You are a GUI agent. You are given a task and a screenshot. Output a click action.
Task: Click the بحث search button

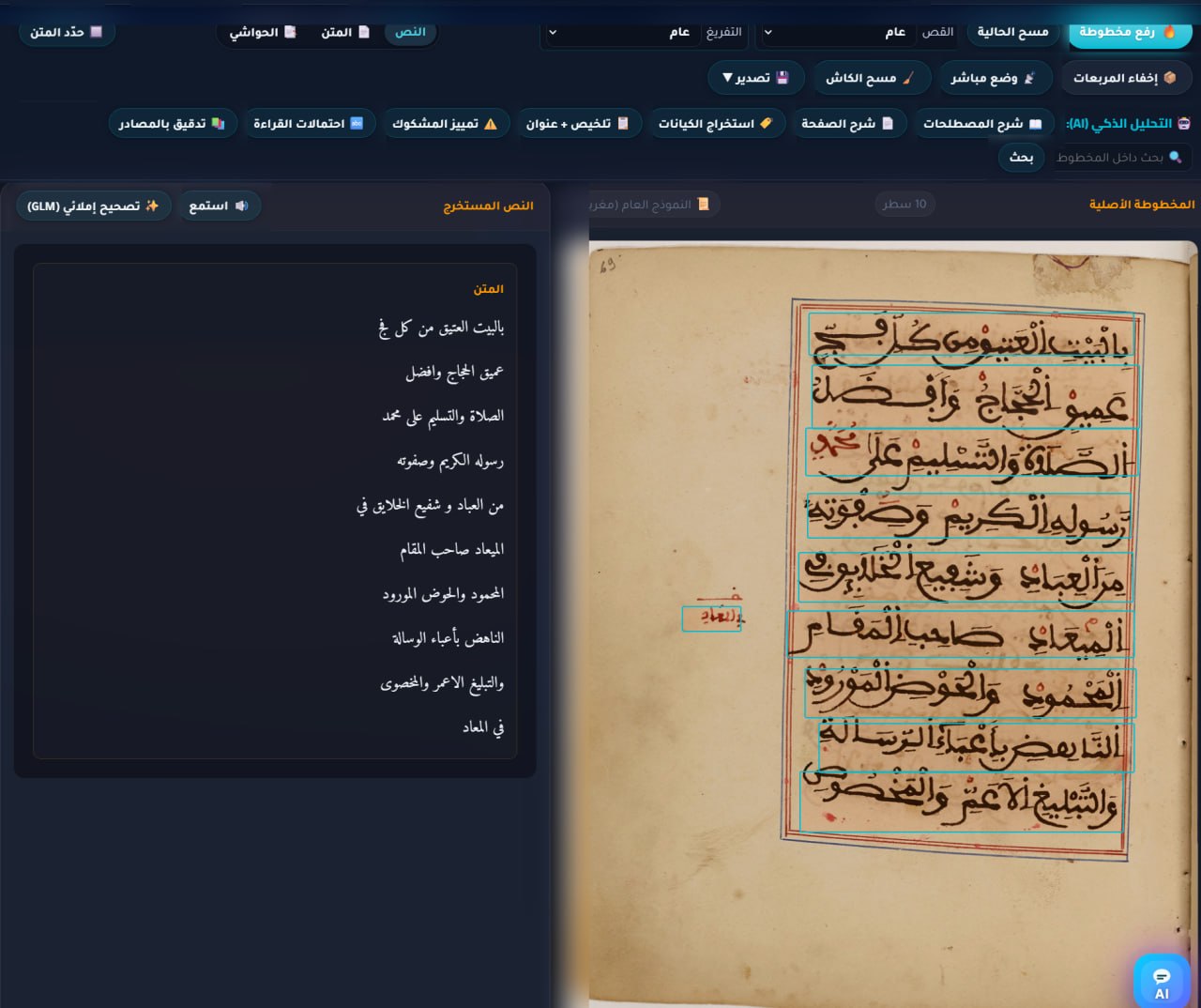1021,157
